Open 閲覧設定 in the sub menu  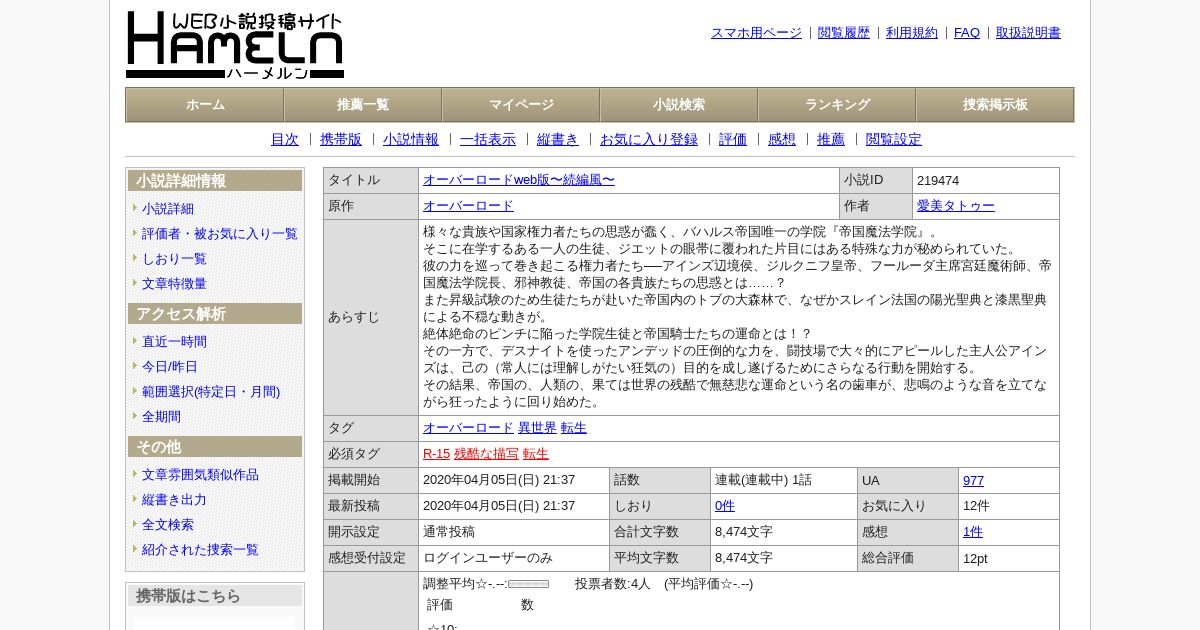tap(894, 140)
